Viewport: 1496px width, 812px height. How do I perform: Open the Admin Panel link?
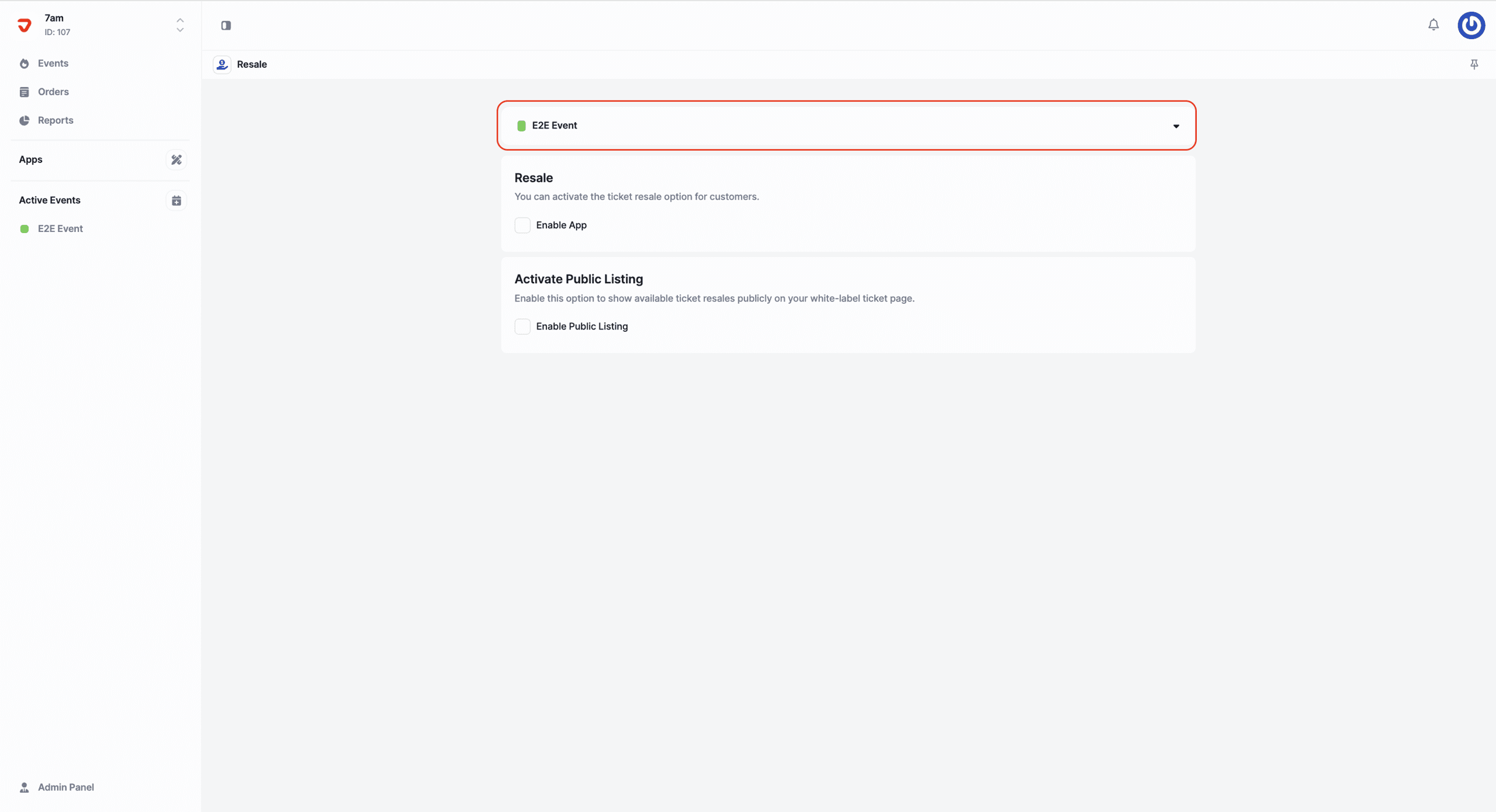click(65, 787)
